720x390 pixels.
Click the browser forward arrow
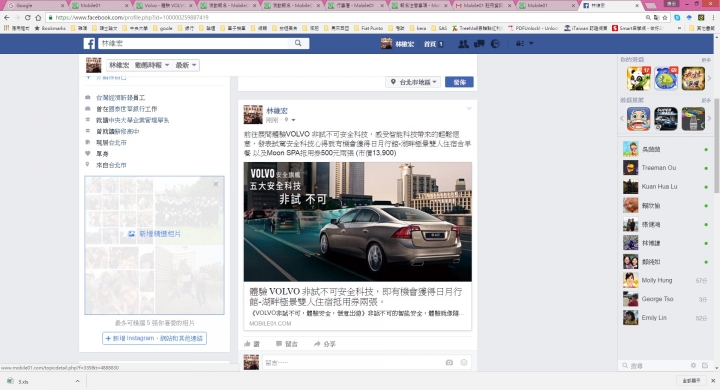17,17
